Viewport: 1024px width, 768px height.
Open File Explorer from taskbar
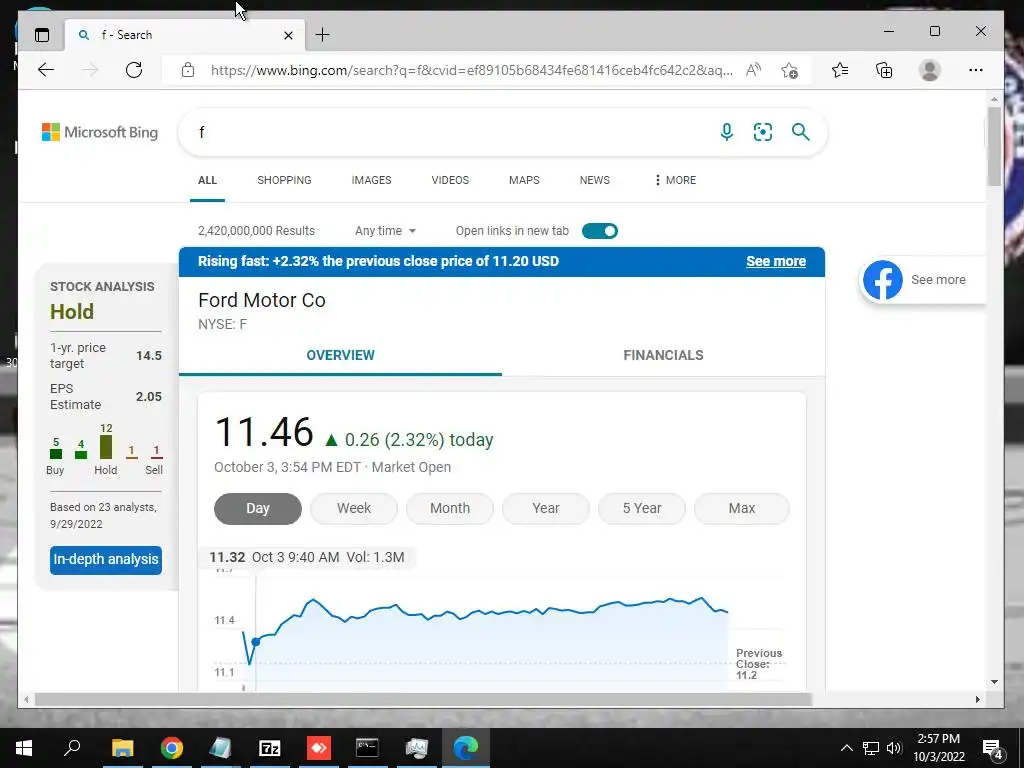pos(122,748)
